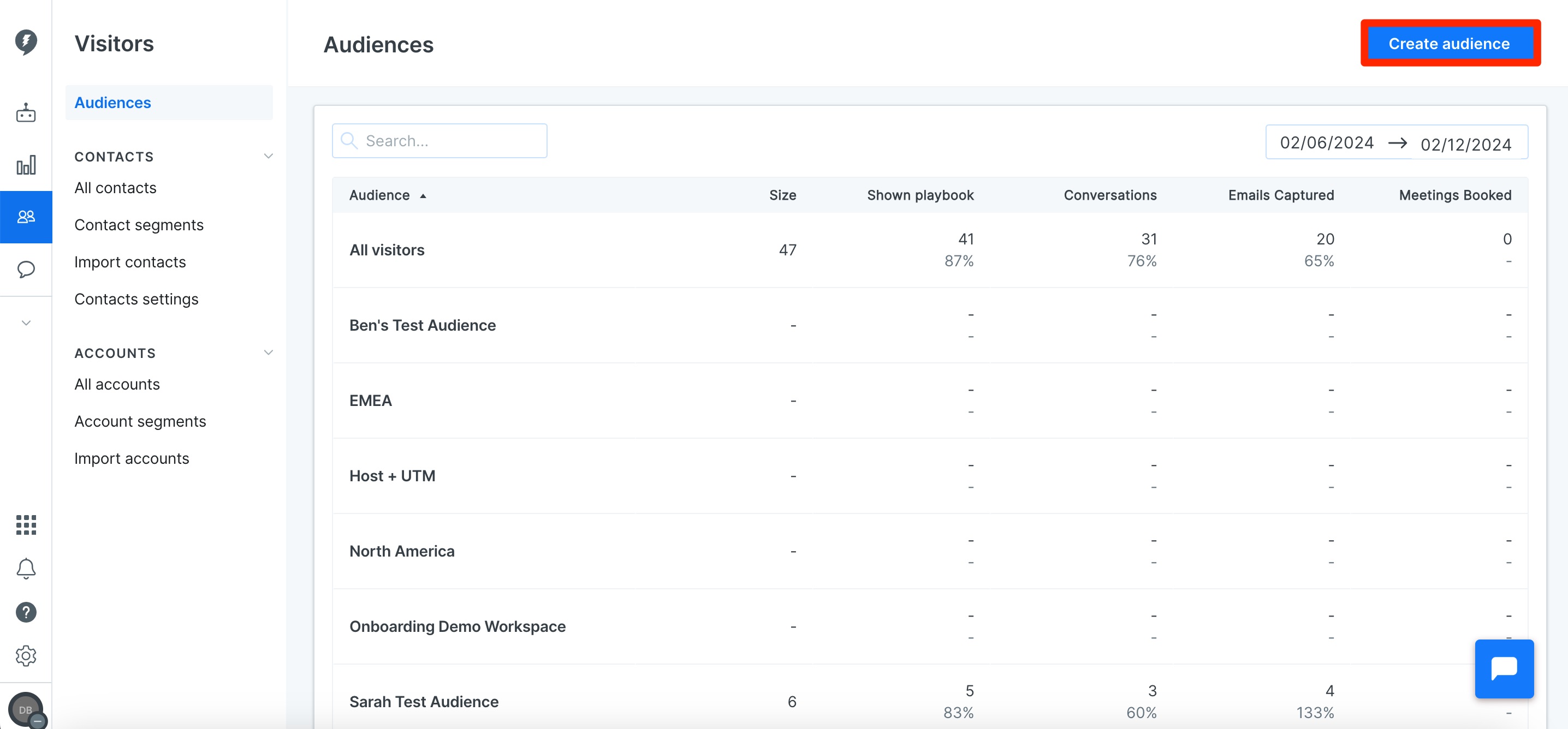Open the blue chat widget button
The height and width of the screenshot is (729, 1568).
click(x=1504, y=668)
